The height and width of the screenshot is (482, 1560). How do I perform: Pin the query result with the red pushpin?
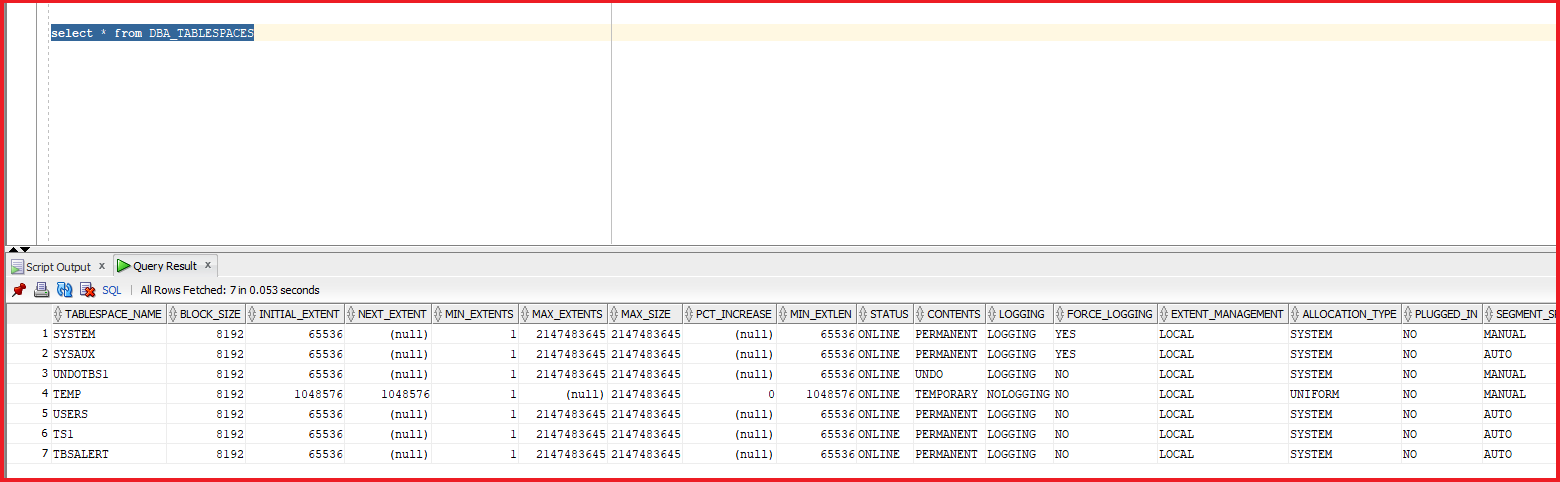[19, 290]
